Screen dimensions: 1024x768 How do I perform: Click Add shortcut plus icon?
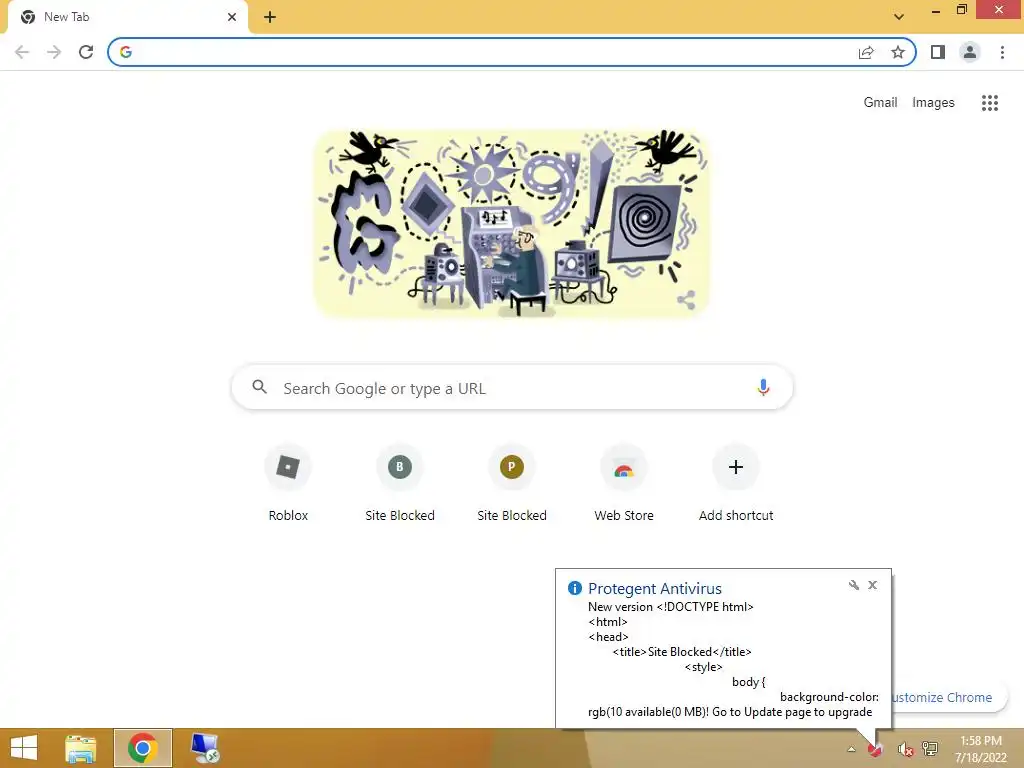[736, 467]
